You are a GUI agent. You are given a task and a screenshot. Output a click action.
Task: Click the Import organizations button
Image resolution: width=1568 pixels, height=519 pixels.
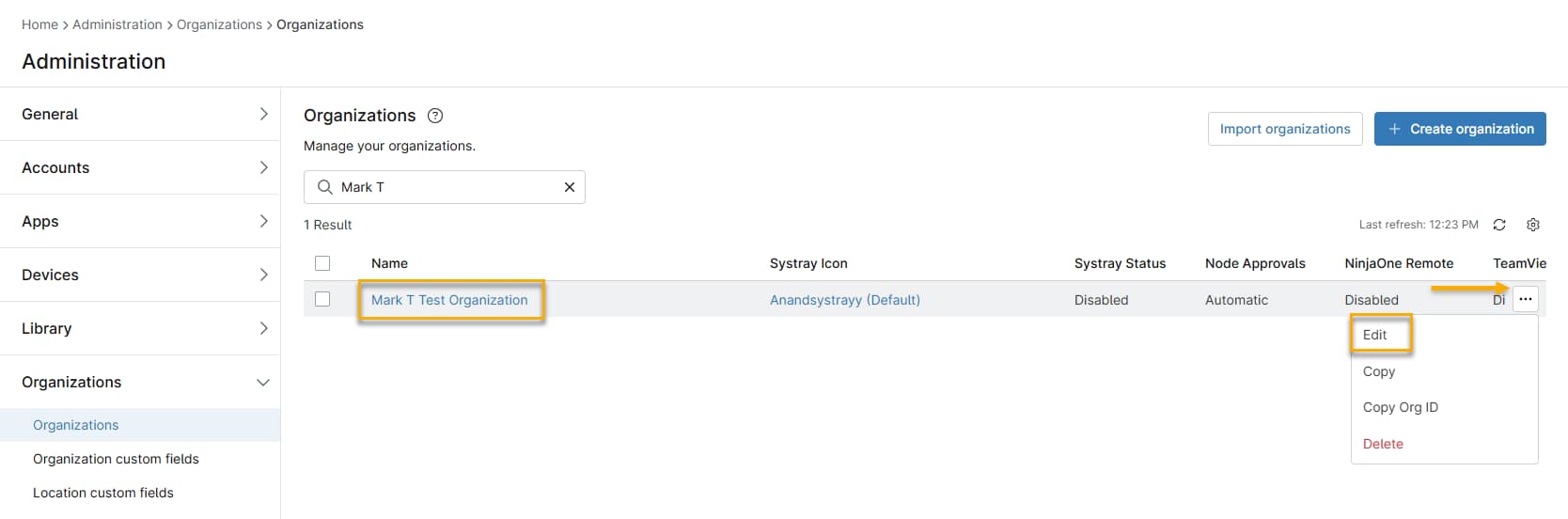1284,129
